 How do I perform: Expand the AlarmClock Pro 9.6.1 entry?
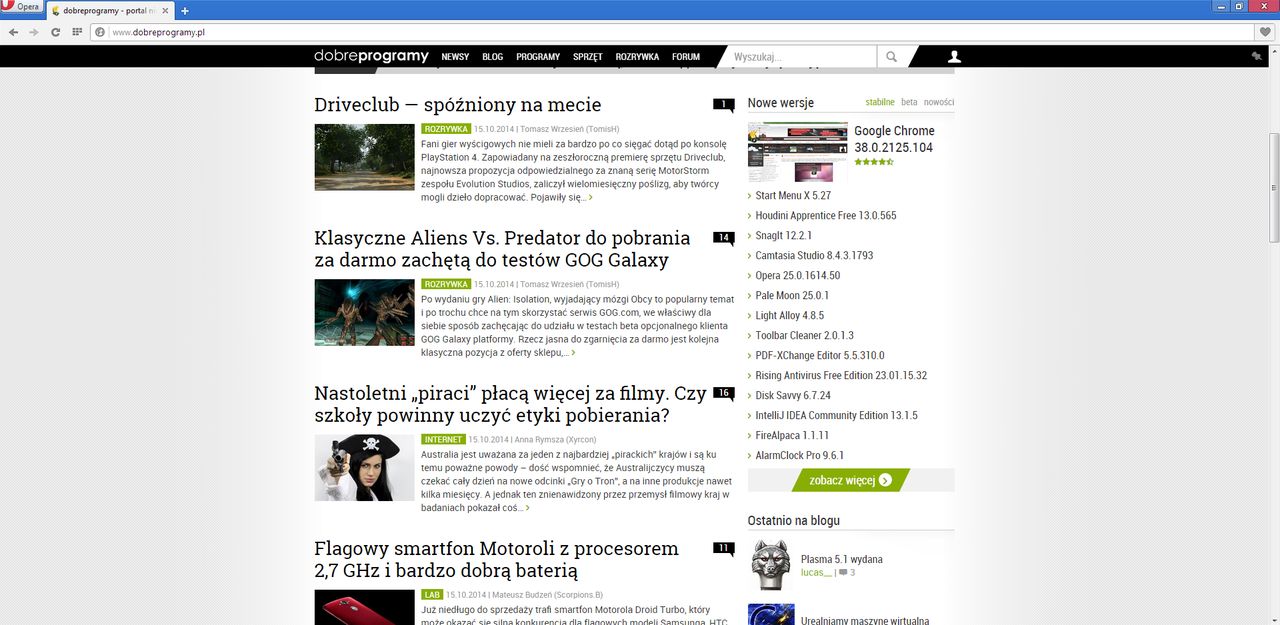pos(802,455)
